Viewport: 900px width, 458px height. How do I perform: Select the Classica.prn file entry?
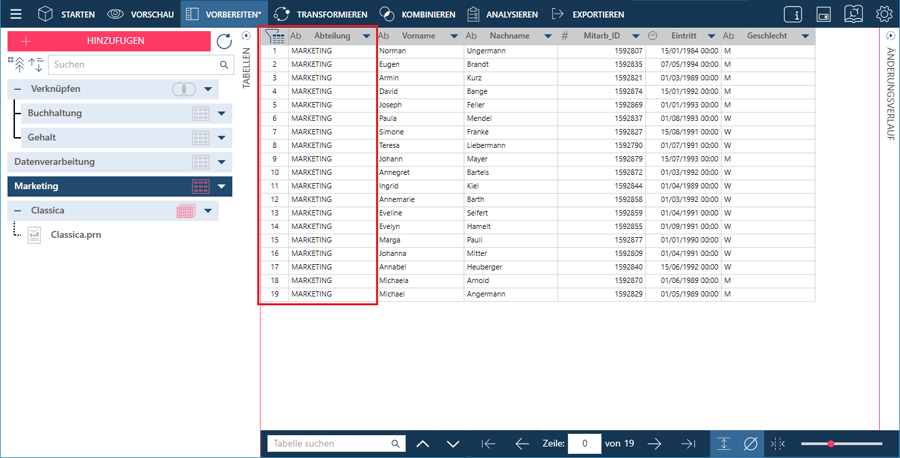76,235
